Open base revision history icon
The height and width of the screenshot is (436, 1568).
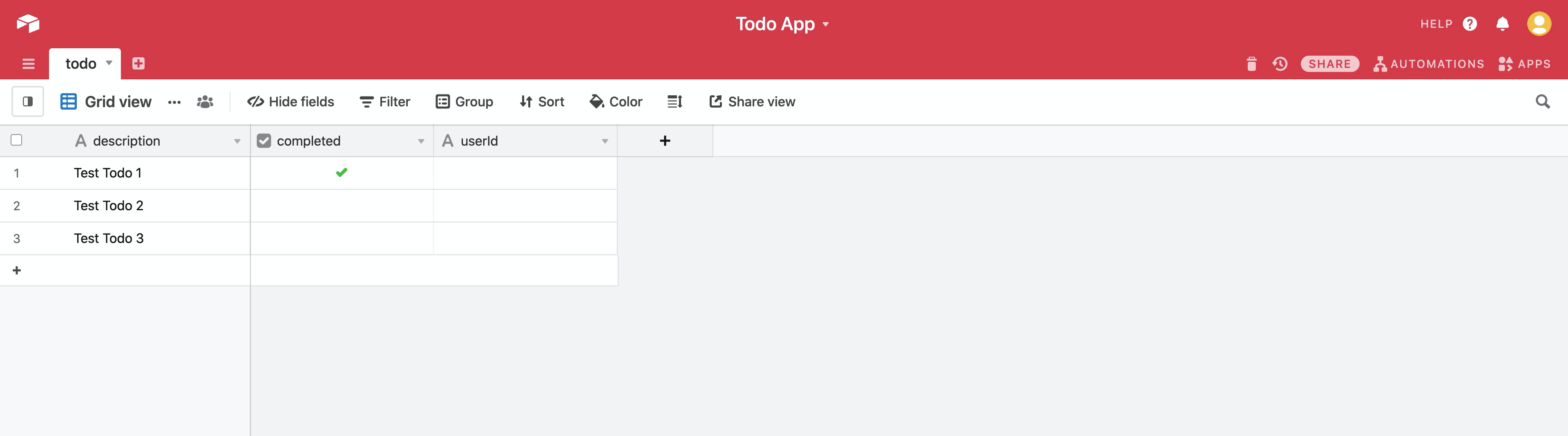pyautogui.click(x=1280, y=64)
